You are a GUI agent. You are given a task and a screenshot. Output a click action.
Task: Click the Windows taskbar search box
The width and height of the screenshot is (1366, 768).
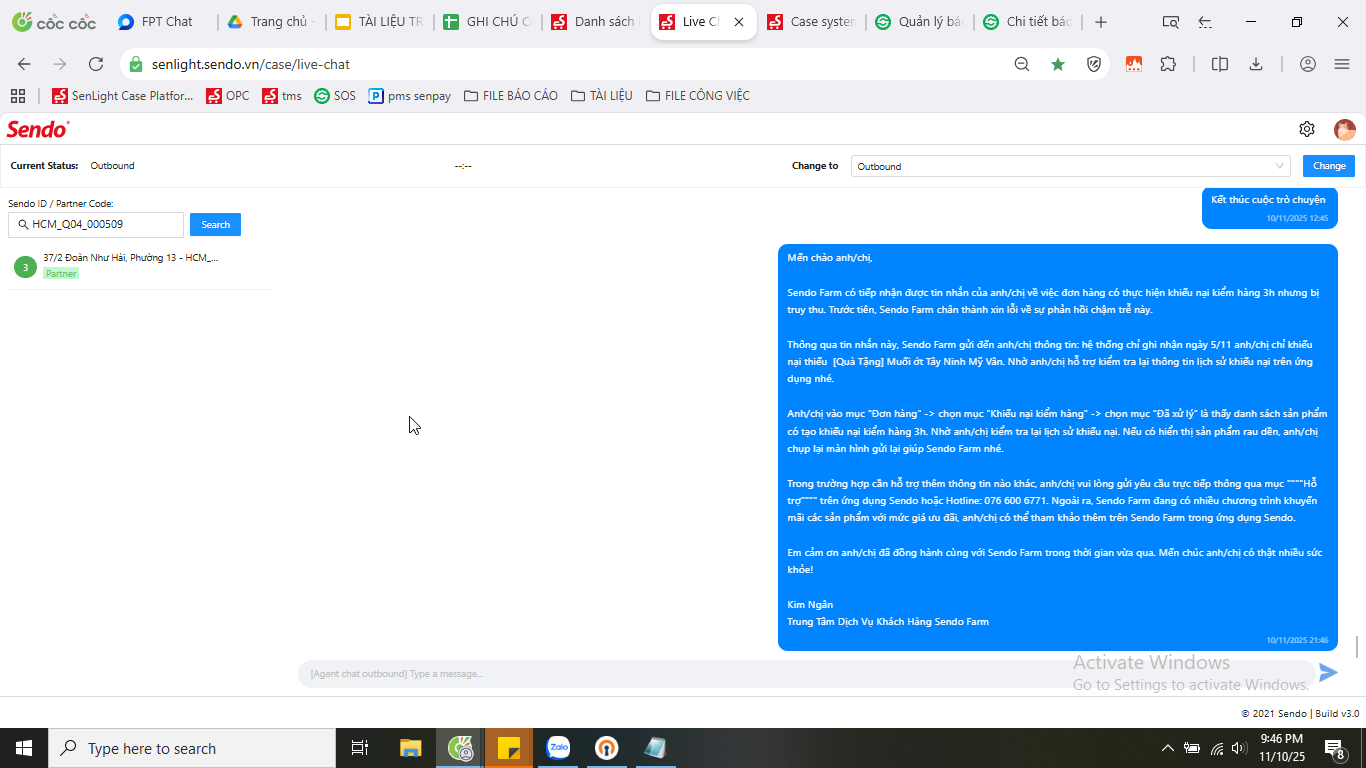coord(192,748)
